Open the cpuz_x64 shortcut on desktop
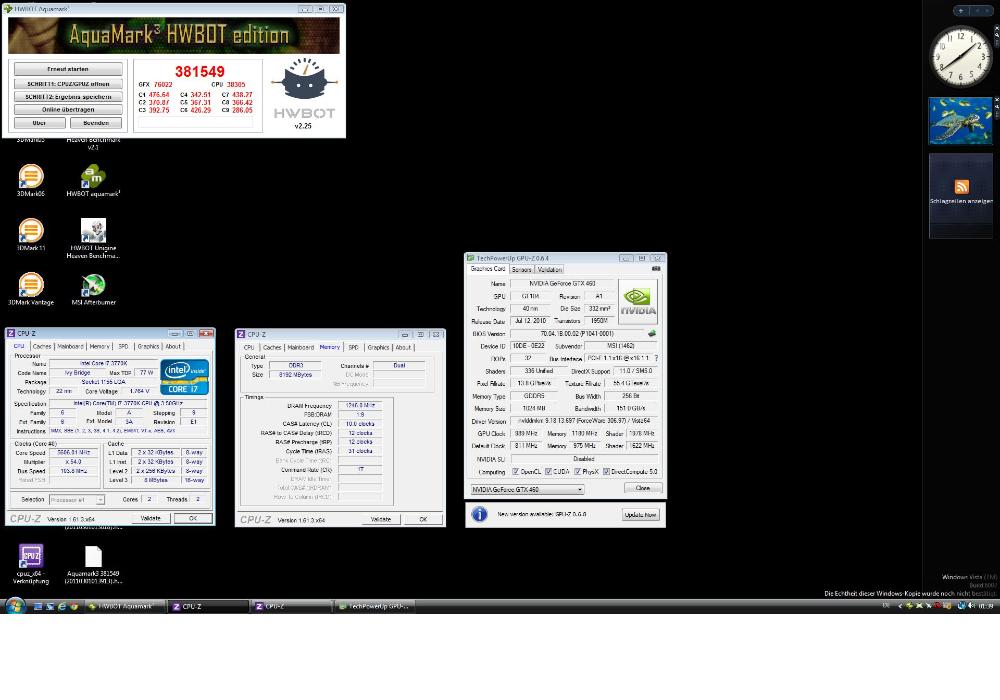The image size is (1000, 700). coord(31,564)
